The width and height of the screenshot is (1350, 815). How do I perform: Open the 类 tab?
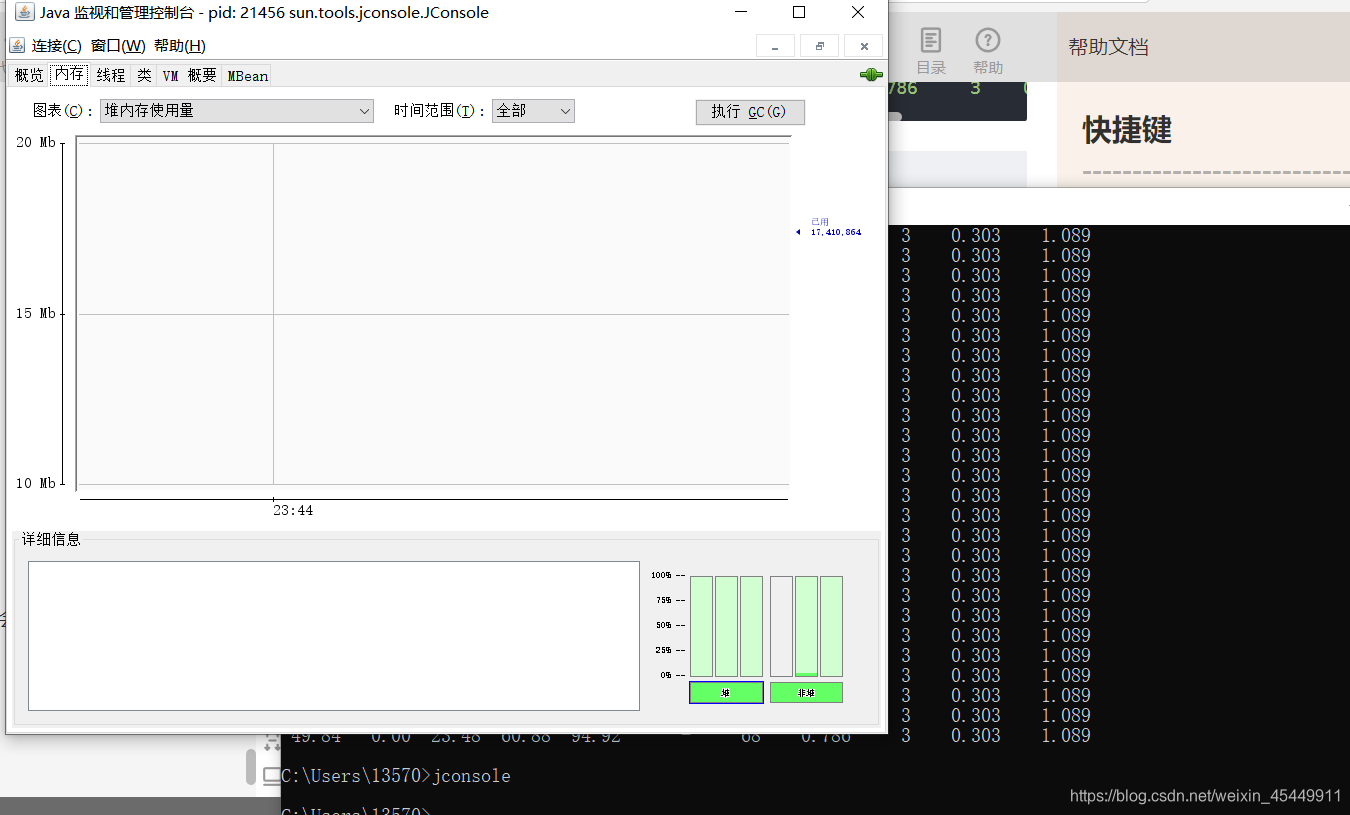tap(144, 75)
